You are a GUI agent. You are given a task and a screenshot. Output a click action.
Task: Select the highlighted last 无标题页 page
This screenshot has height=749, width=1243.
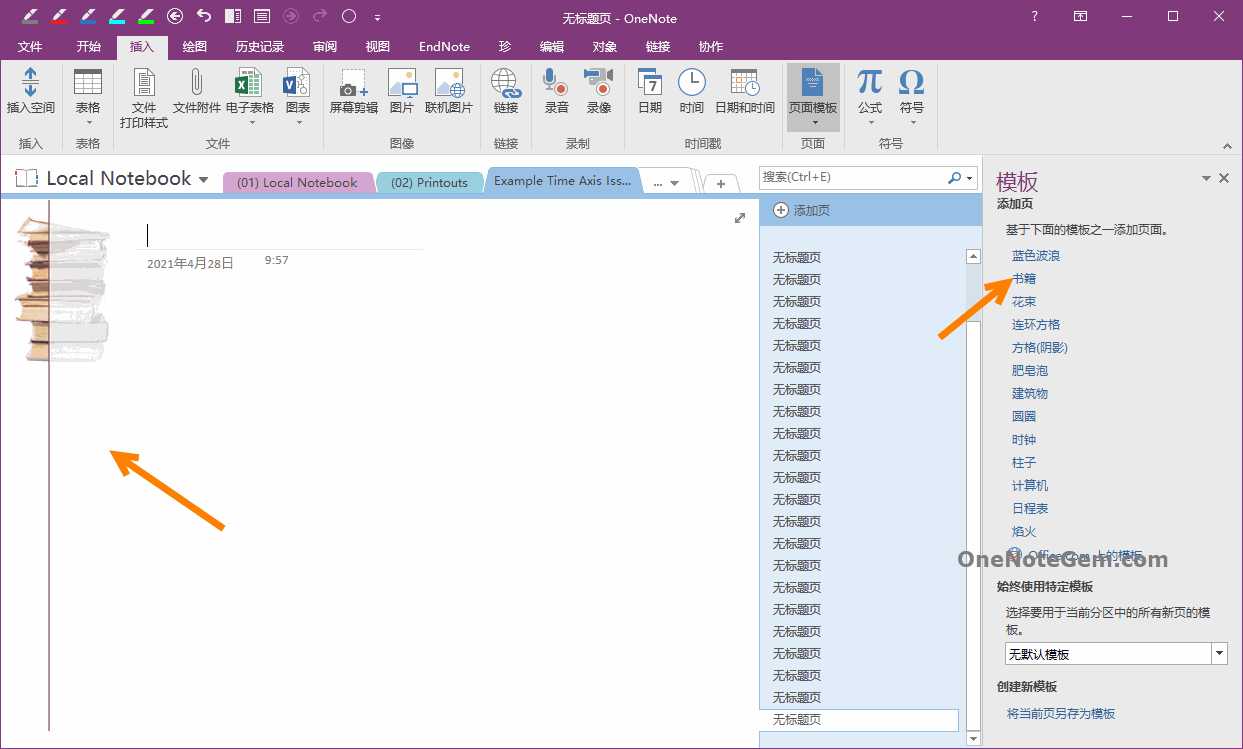tap(858, 720)
